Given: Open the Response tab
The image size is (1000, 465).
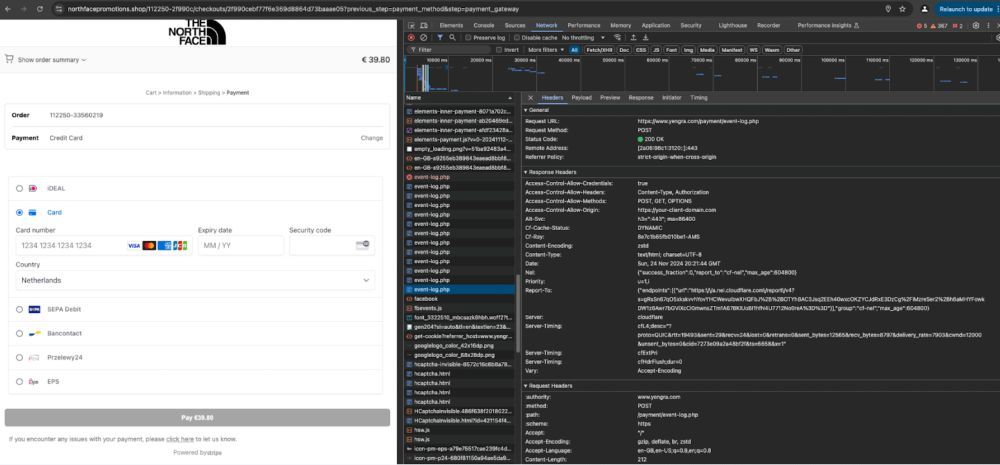Looking at the screenshot, I should point(641,98).
